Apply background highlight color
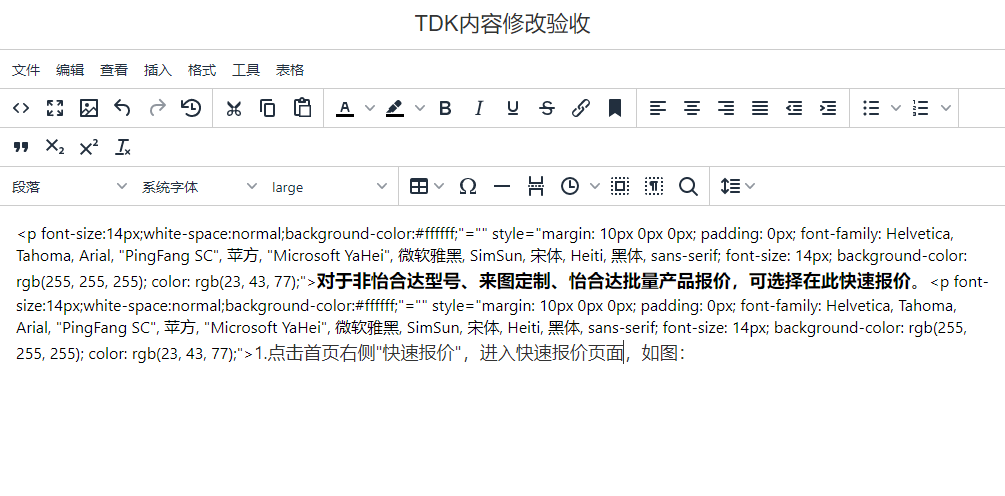The width and height of the screenshot is (1005, 496). [395, 108]
